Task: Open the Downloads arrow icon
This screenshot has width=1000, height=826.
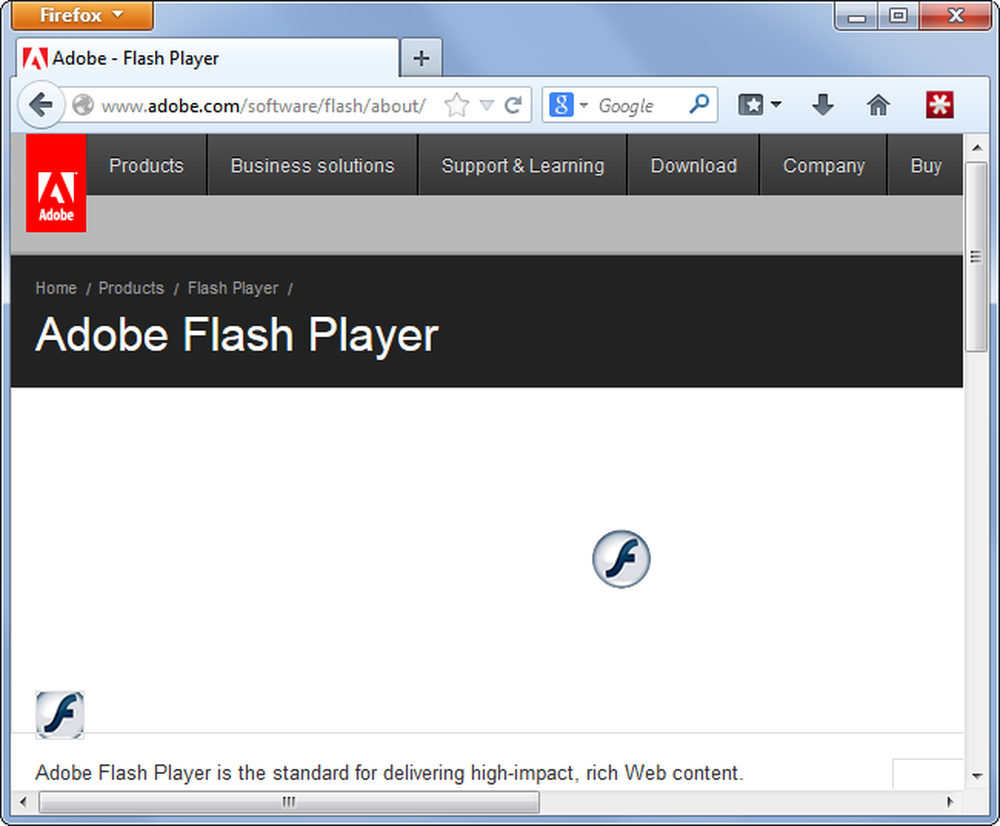Action: (x=823, y=105)
